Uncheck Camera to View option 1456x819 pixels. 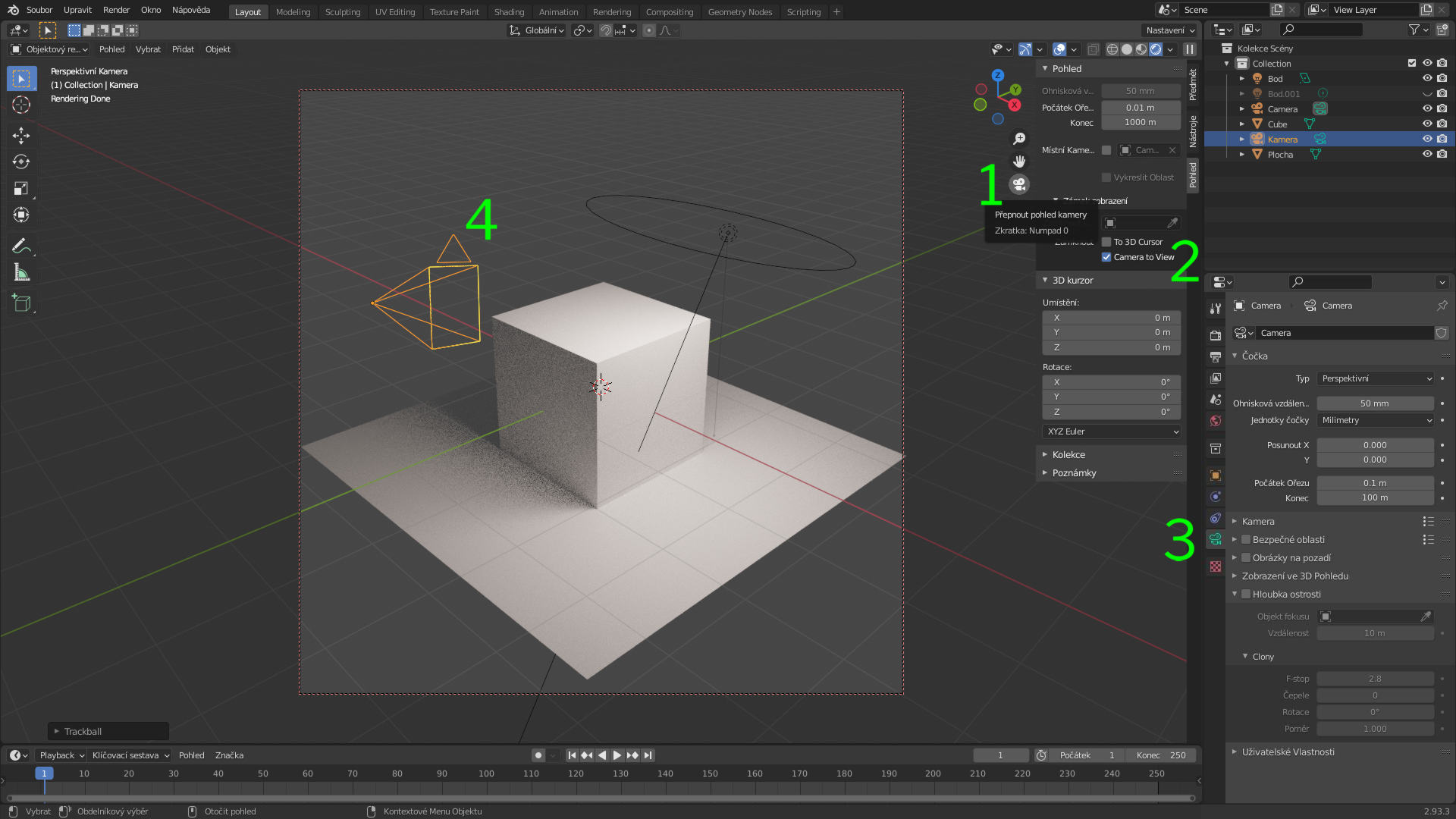(x=1106, y=257)
